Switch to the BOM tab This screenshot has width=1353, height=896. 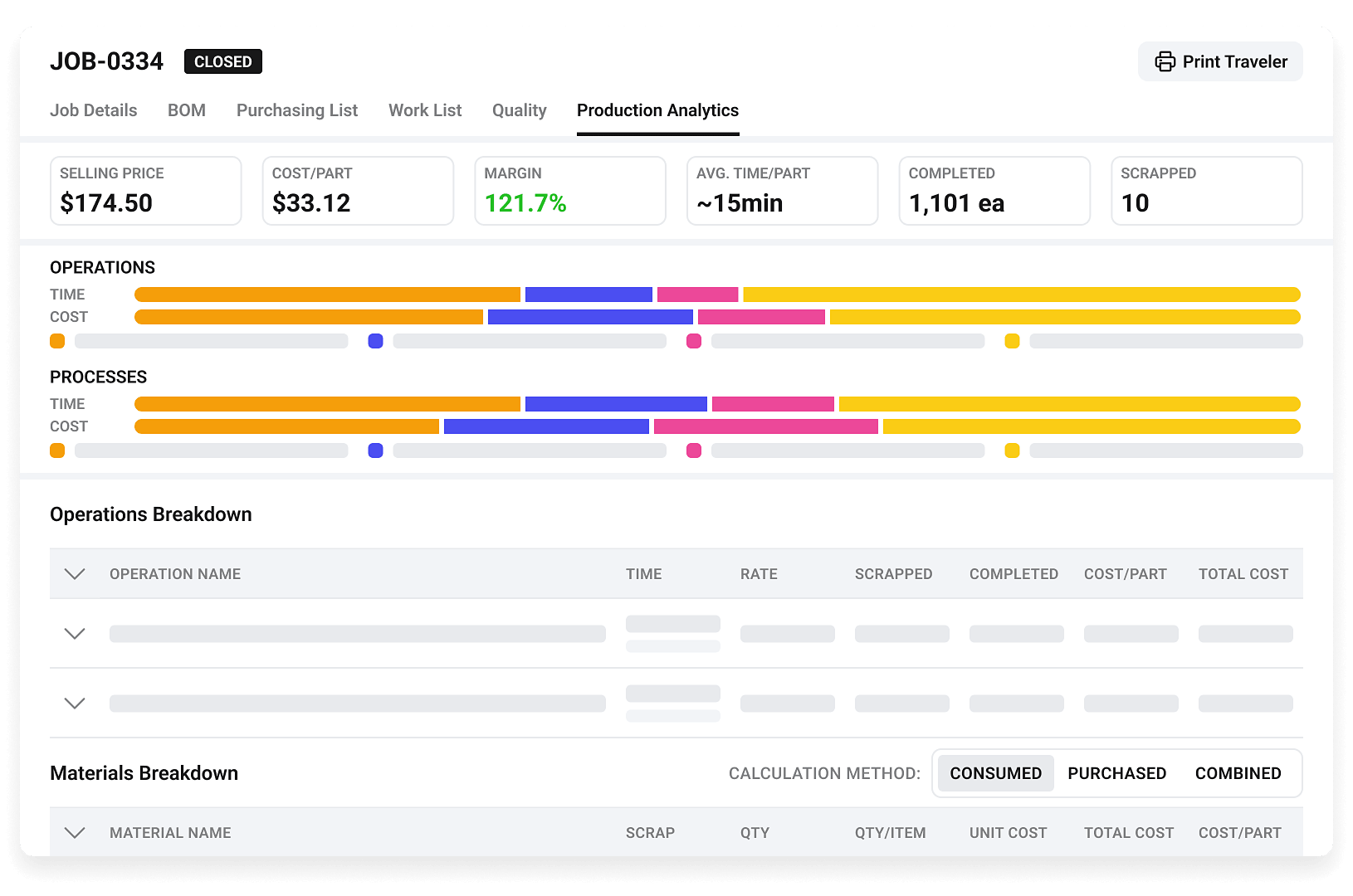(187, 110)
